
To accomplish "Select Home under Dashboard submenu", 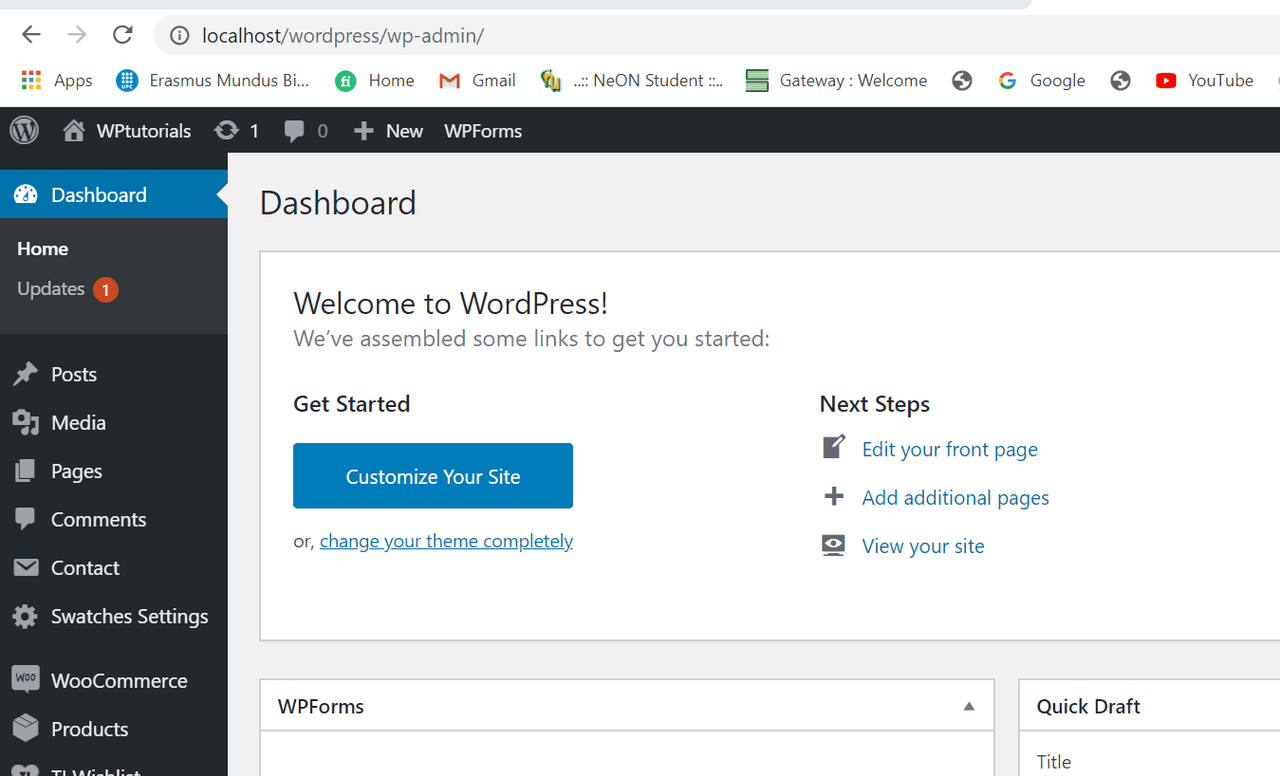I will coord(43,249).
